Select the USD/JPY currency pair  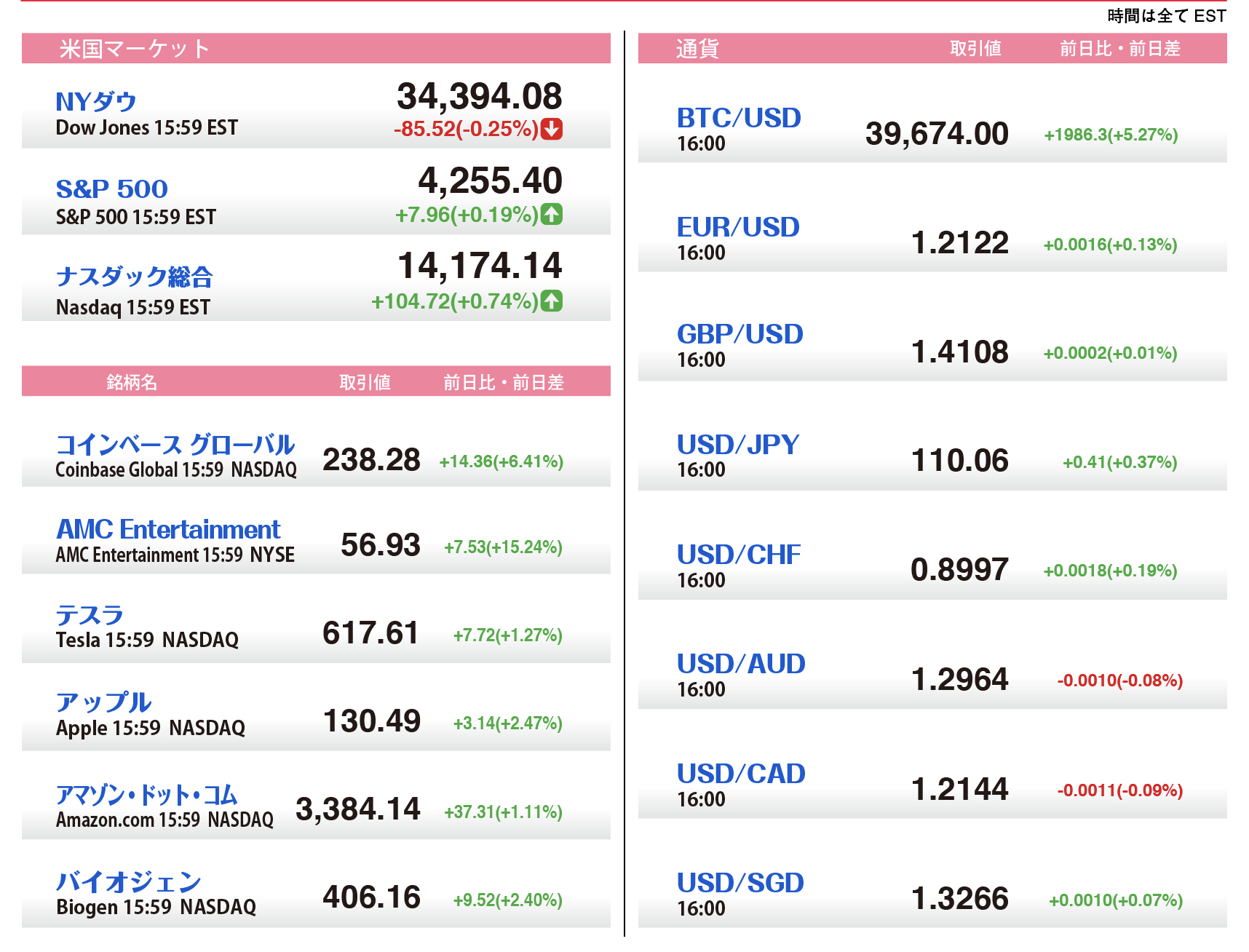pos(737,444)
